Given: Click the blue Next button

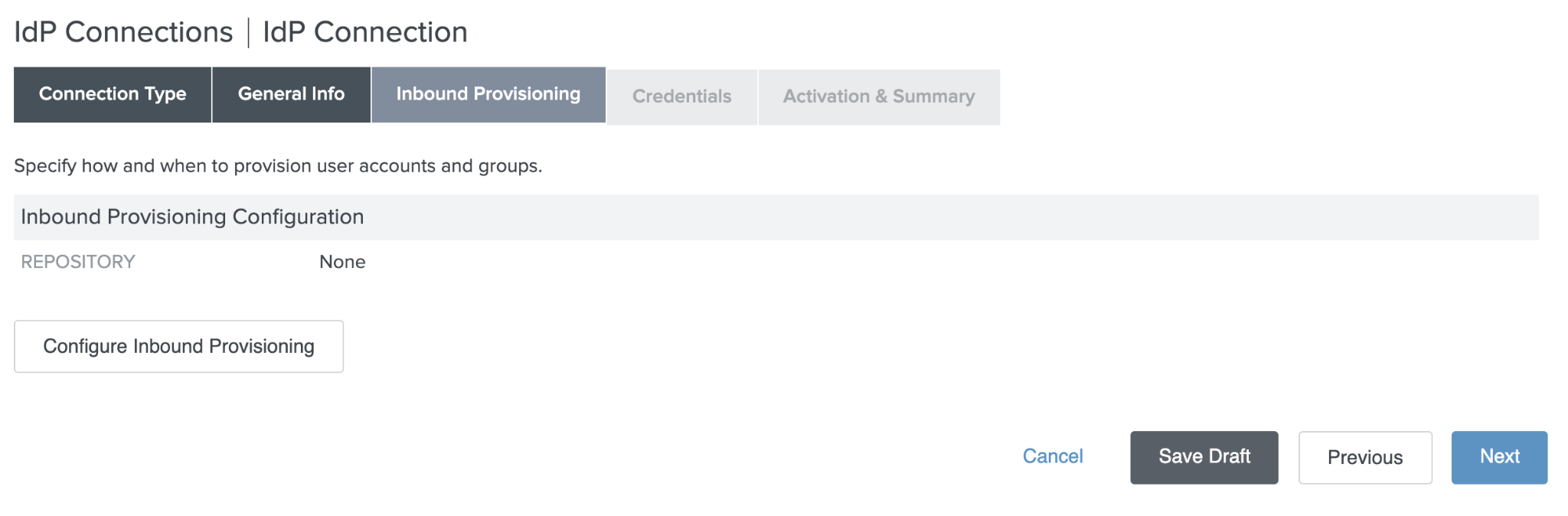Looking at the screenshot, I should tap(1498, 457).
